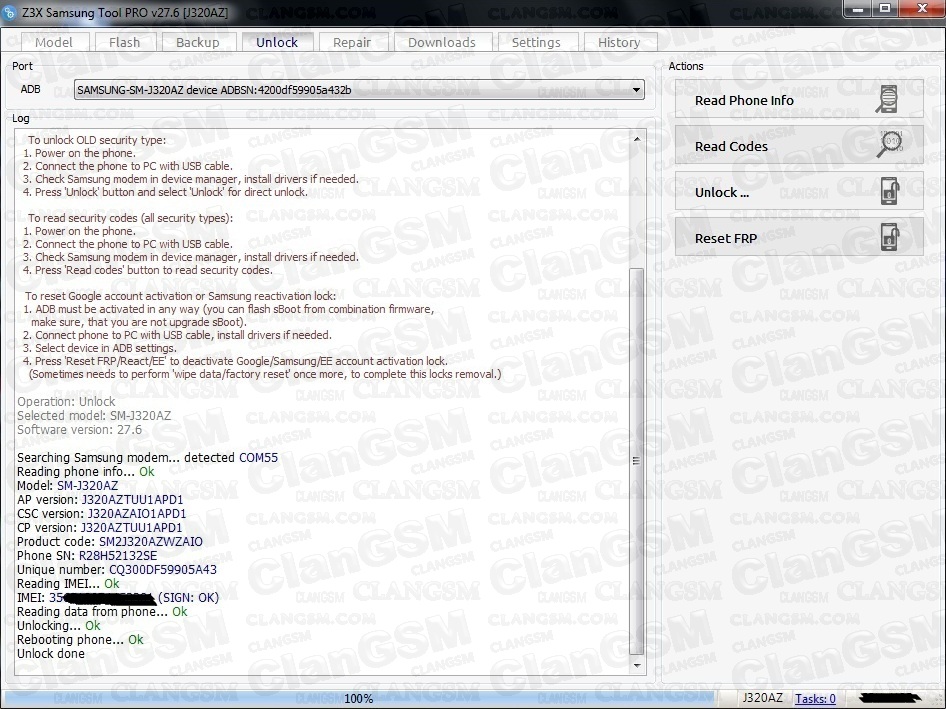Click the Reset FRP button label
946x709 pixels.
click(x=726, y=238)
